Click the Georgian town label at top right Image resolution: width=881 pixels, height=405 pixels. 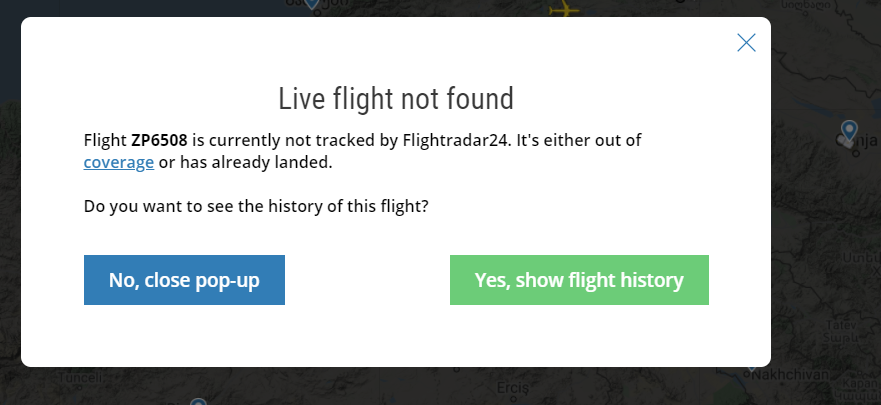806,6
